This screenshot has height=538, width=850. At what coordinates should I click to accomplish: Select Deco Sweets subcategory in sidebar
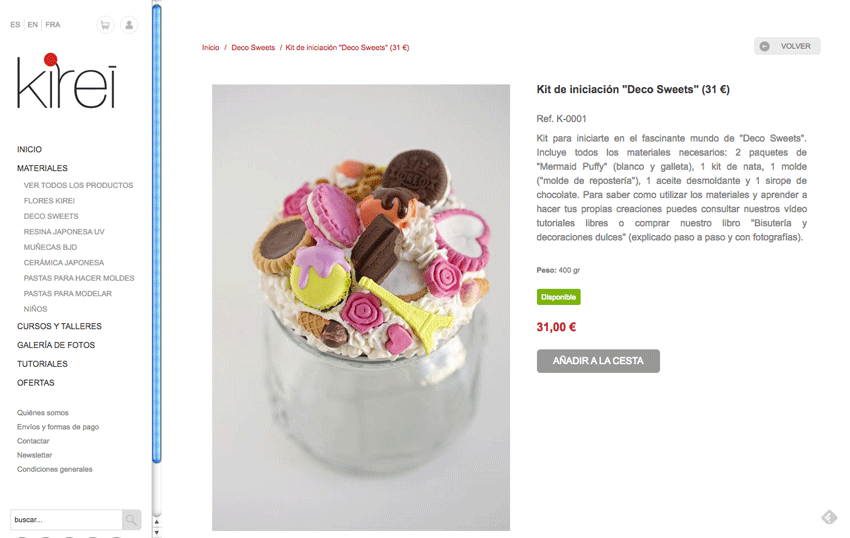coord(51,216)
